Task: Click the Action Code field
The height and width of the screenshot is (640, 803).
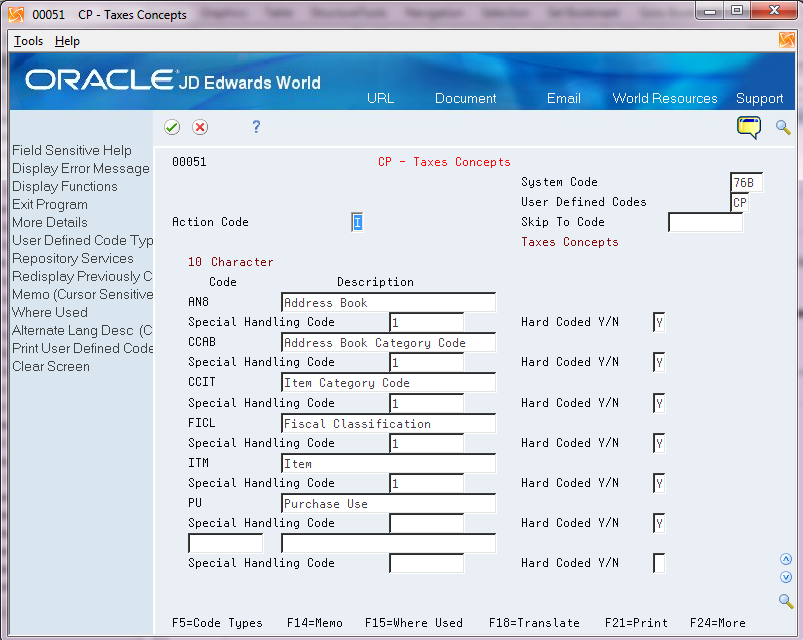Action: point(357,222)
